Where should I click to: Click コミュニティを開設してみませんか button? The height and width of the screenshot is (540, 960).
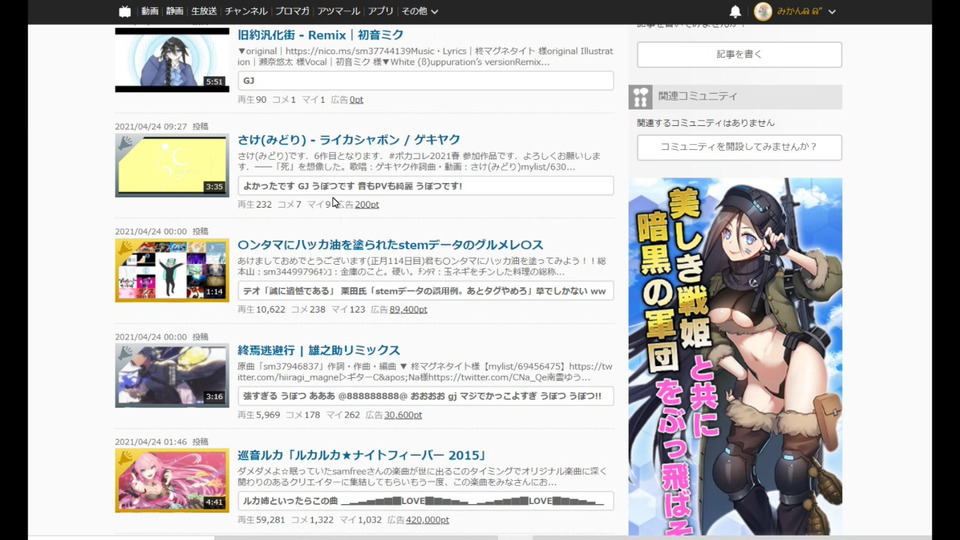coord(739,147)
